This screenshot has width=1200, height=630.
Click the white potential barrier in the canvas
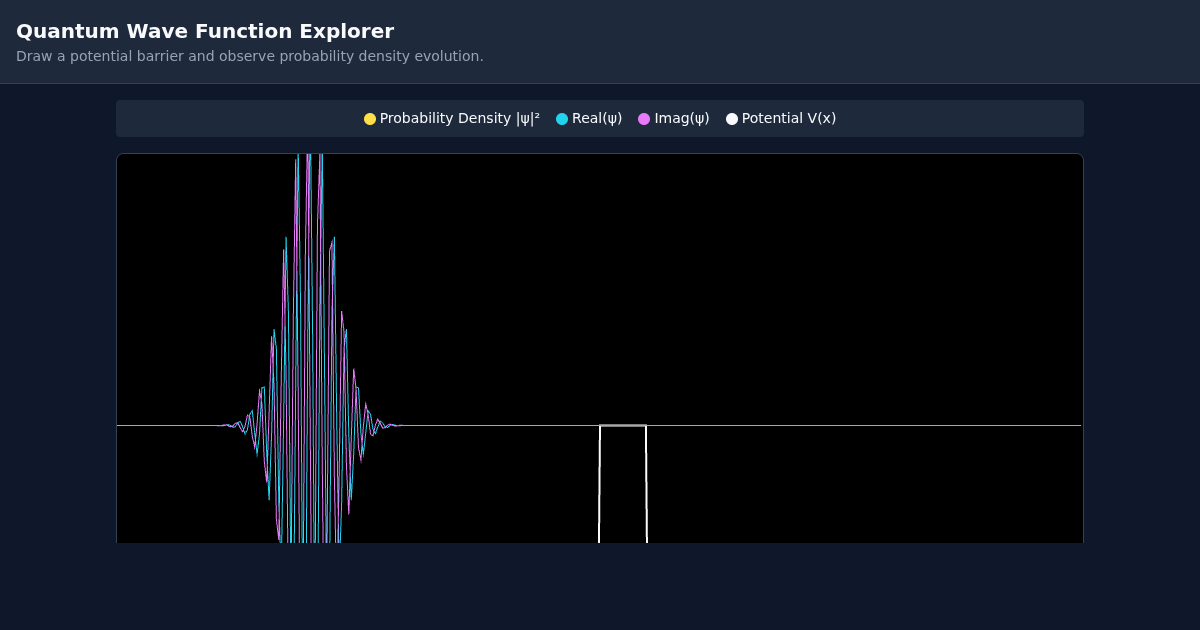(623, 484)
